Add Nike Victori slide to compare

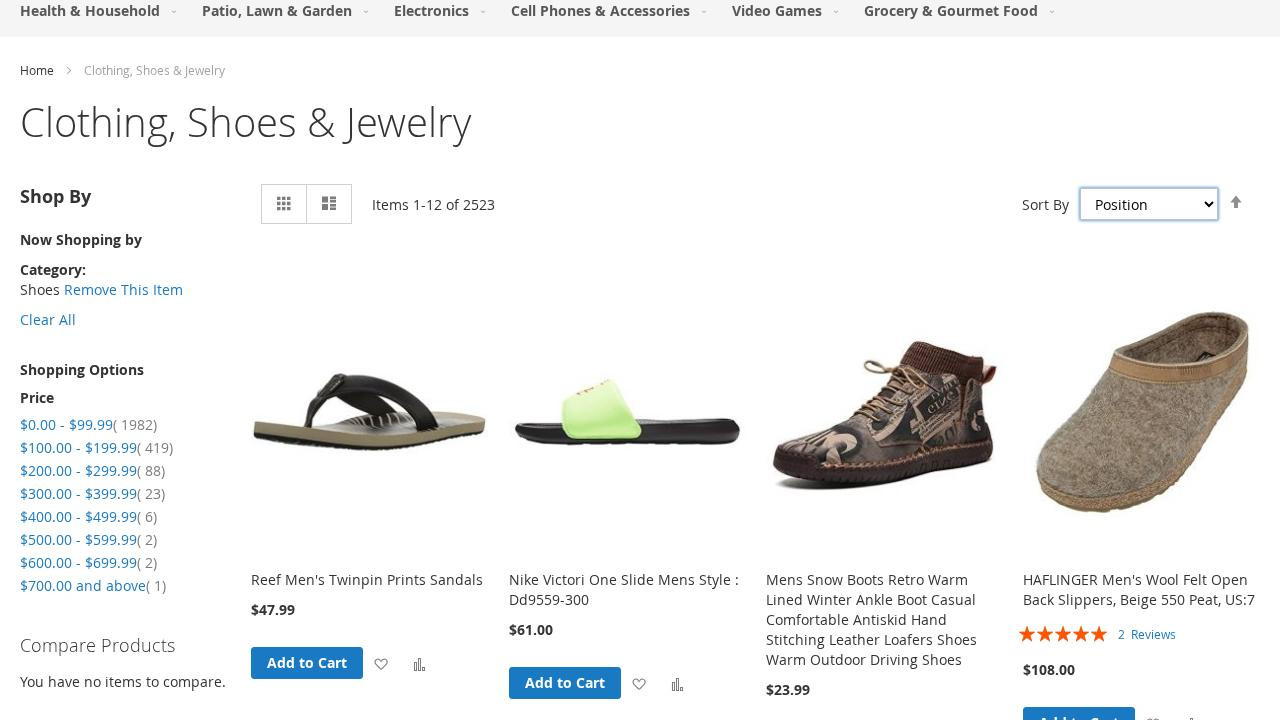[x=677, y=684]
